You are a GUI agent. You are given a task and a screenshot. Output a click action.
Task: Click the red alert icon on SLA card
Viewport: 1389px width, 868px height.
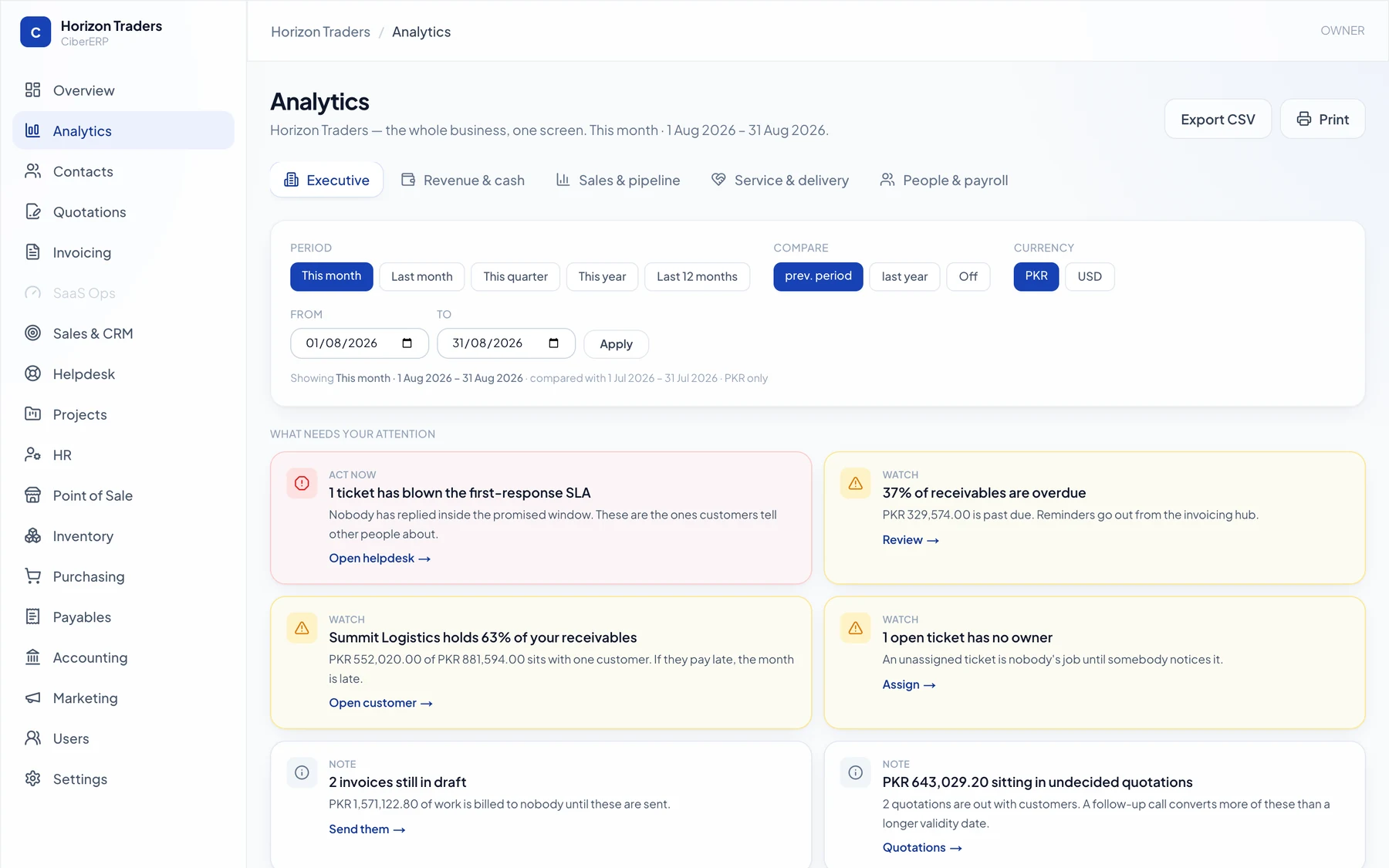click(302, 483)
